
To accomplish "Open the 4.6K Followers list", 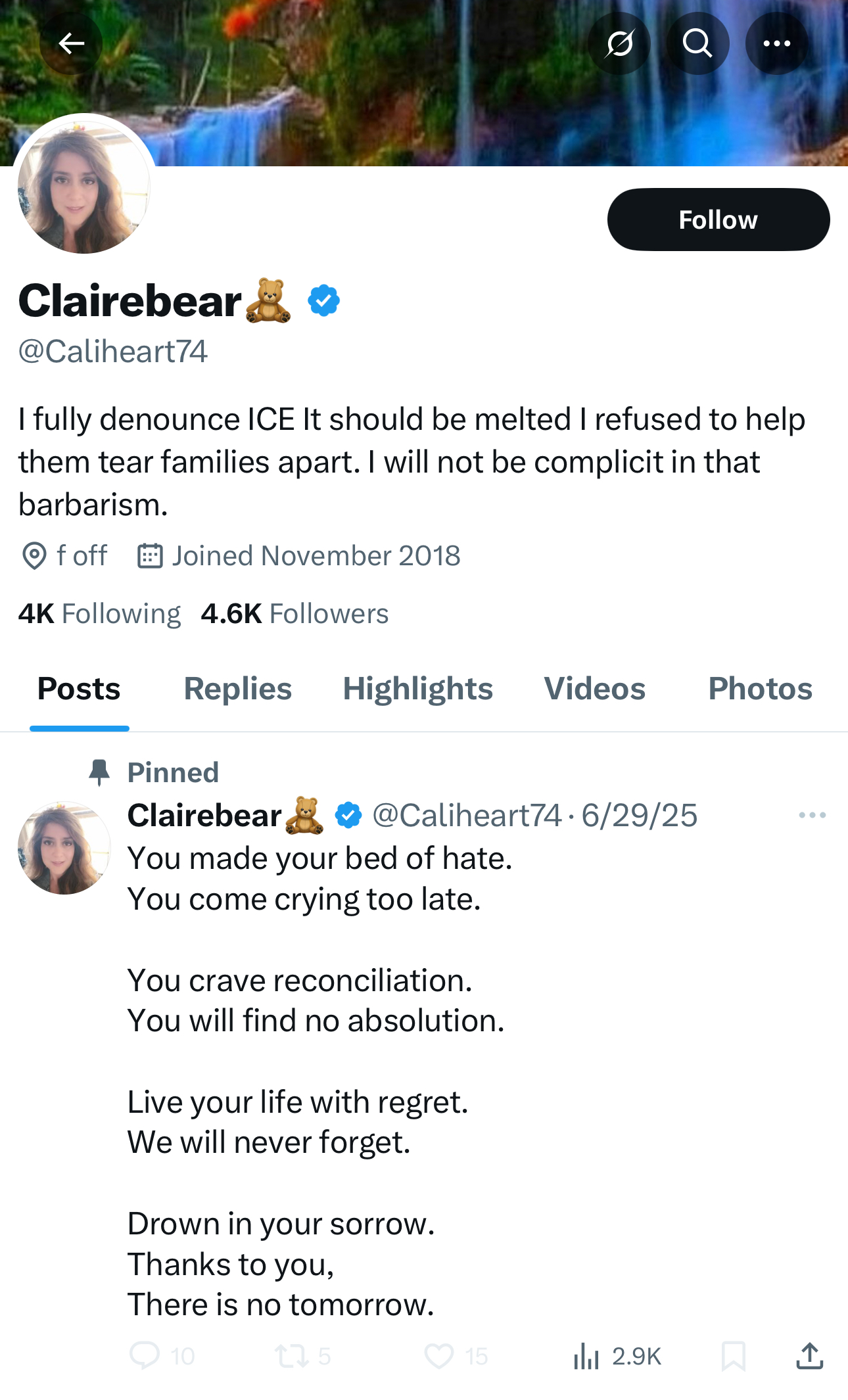I will point(294,613).
